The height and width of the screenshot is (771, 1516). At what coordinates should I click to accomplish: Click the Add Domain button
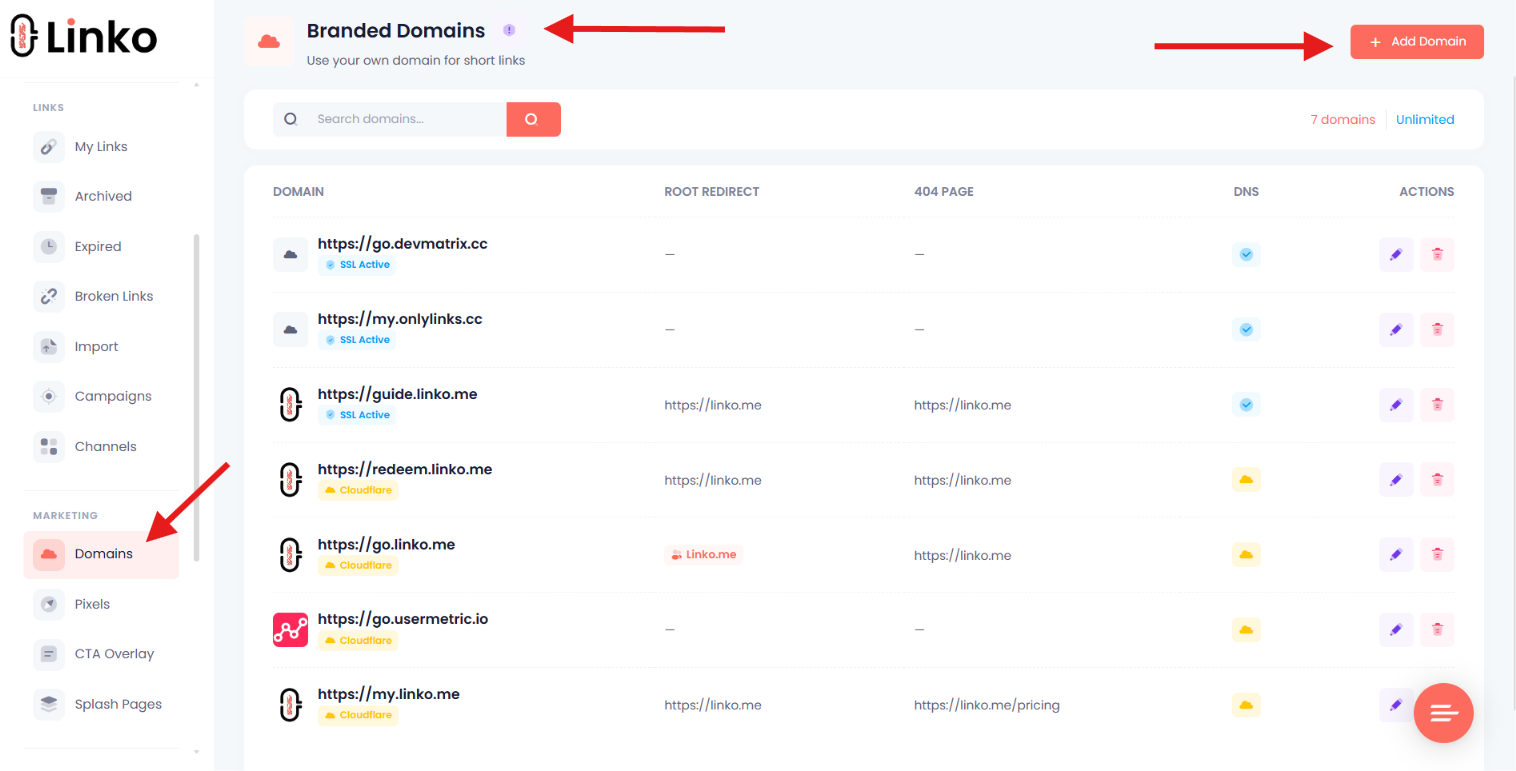coord(1417,42)
